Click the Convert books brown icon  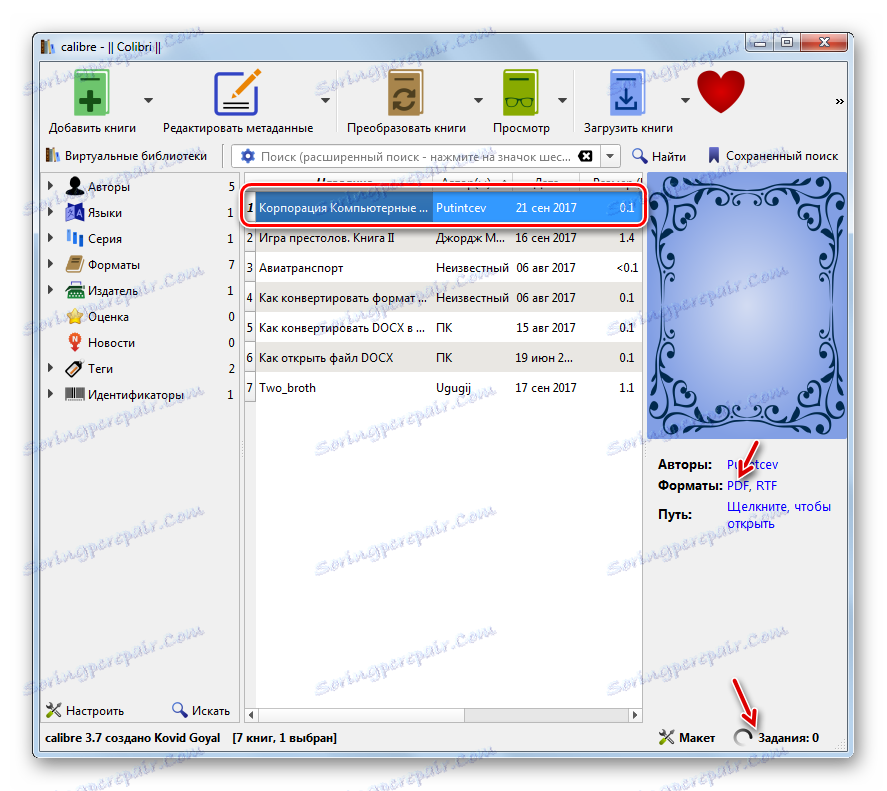click(x=405, y=93)
